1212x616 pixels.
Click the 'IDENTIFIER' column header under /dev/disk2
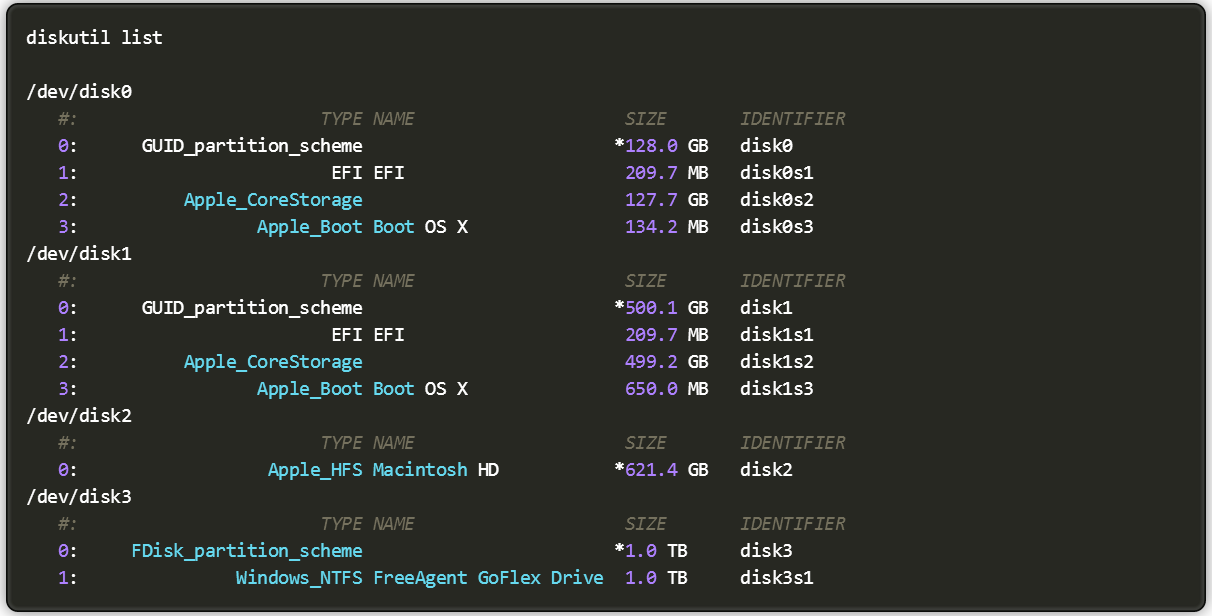click(x=792, y=443)
